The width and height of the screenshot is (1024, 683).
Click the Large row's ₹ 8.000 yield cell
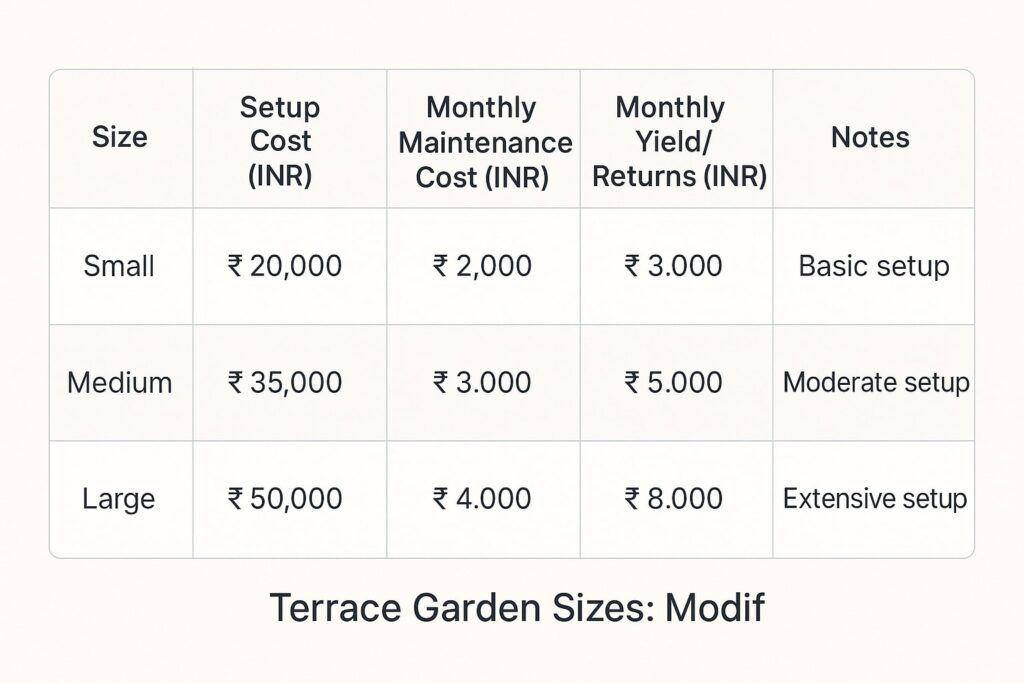click(673, 498)
